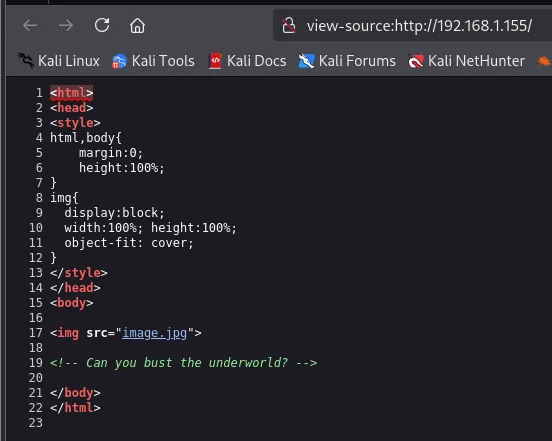Click the closing </style> tag

[79, 273]
